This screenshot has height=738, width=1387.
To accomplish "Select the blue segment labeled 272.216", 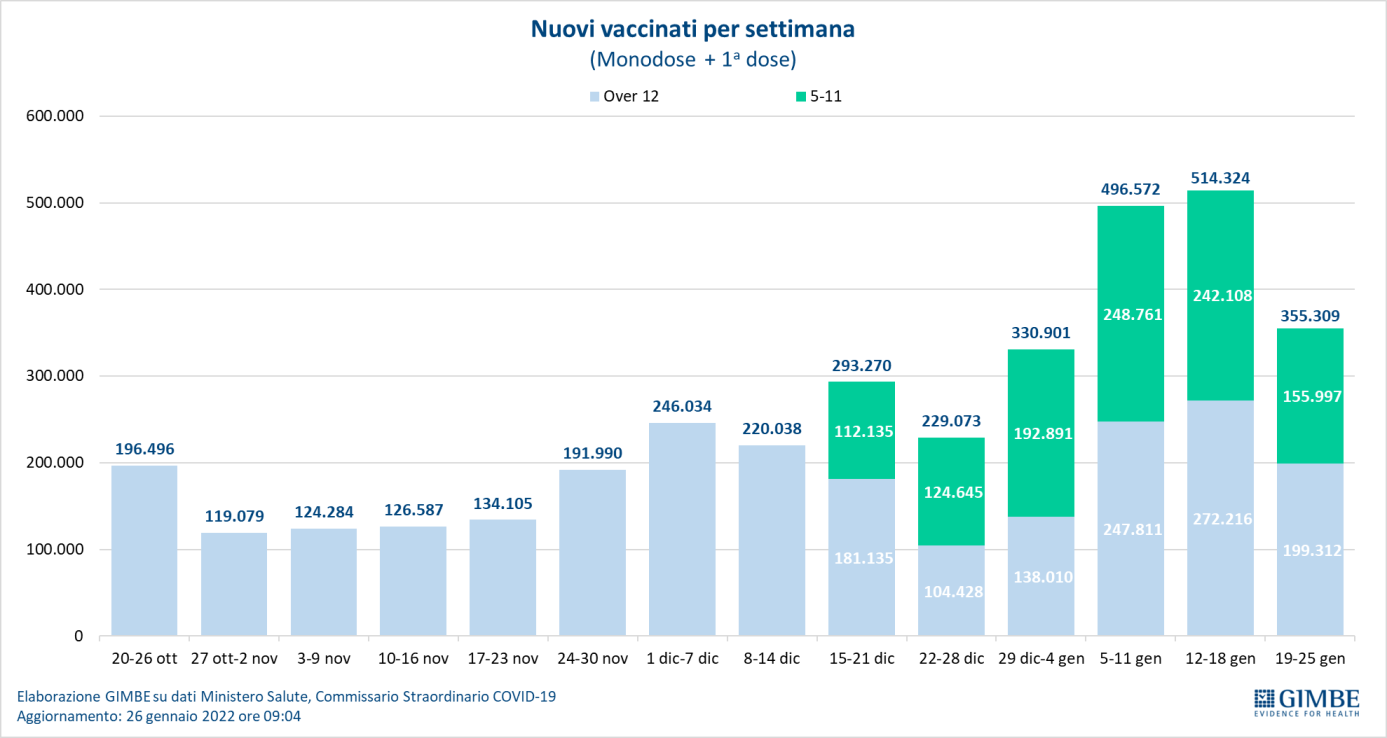I will click(x=1220, y=518).
